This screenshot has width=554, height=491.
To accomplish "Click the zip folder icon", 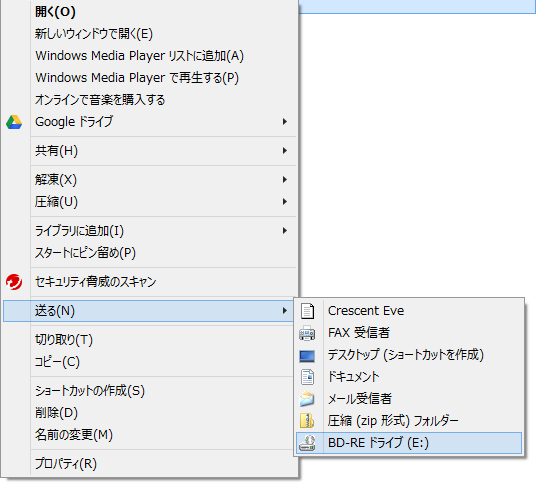I will click(x=307, y=421).
